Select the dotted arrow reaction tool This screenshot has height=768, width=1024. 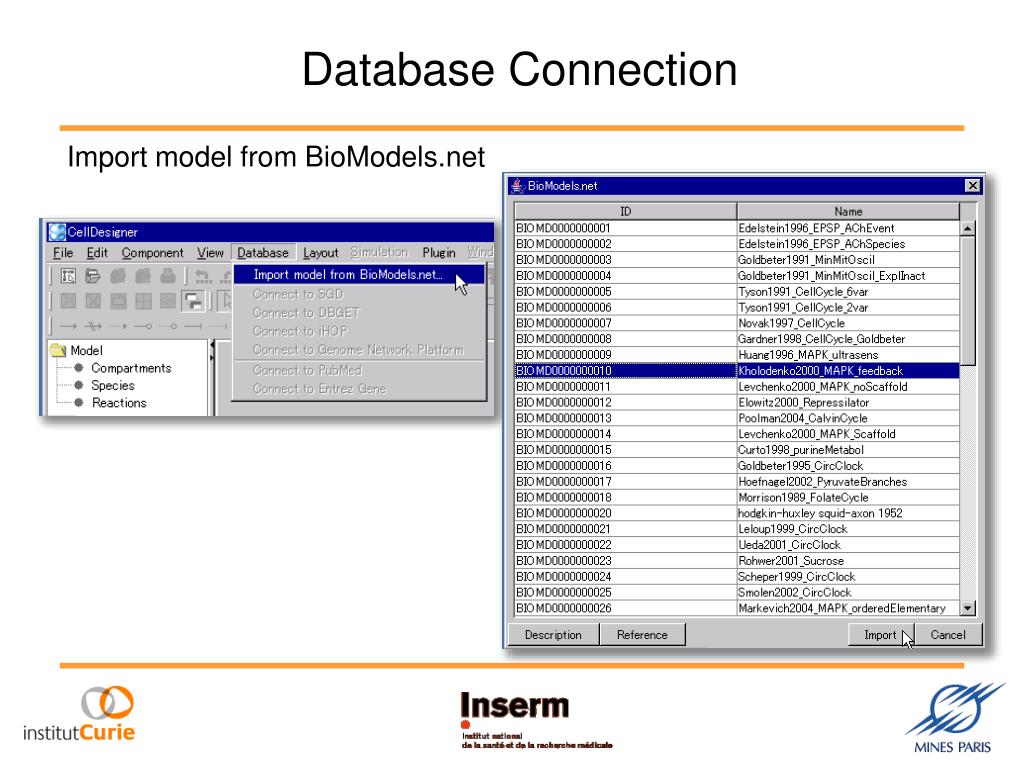pos(118,326)
